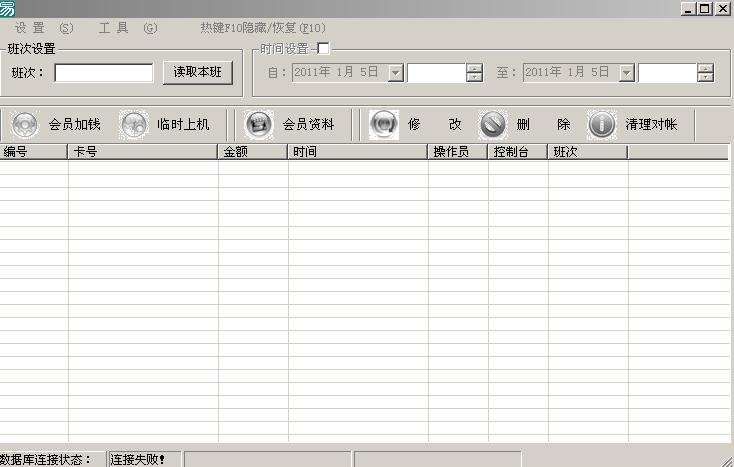Click the 清理对帐 info icon
The image size is (734, 467).
pyautogui.click(x=602, y=124)
